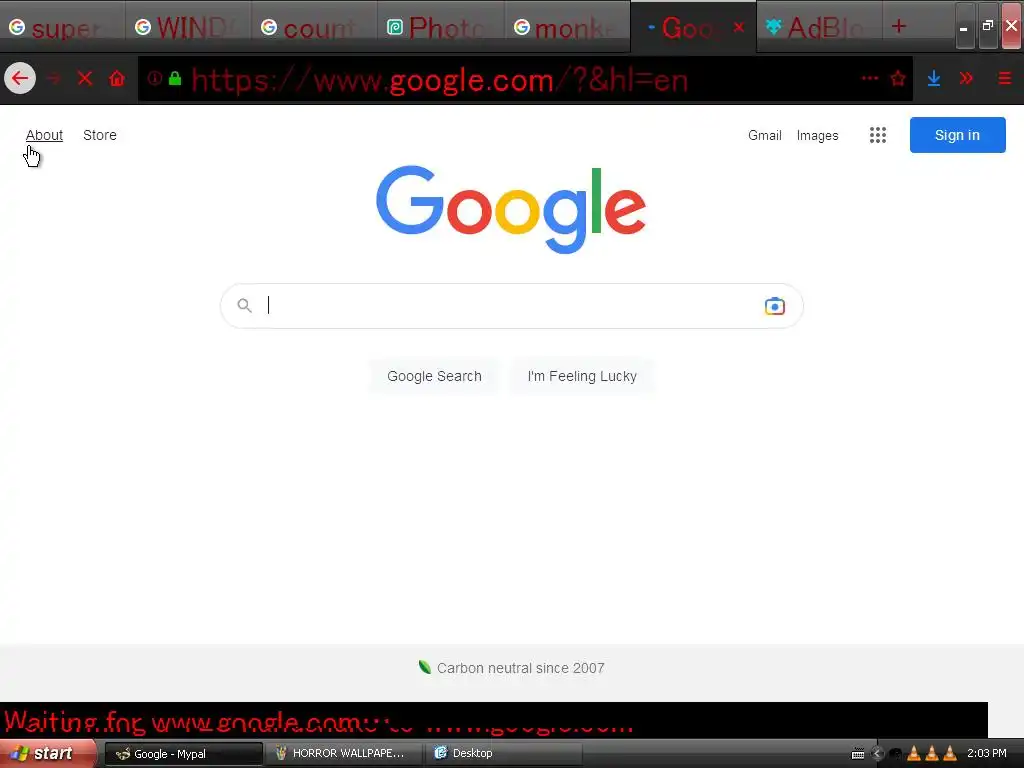
Task: Open page actions three-dots in address bar
Action: pos(869,78)
